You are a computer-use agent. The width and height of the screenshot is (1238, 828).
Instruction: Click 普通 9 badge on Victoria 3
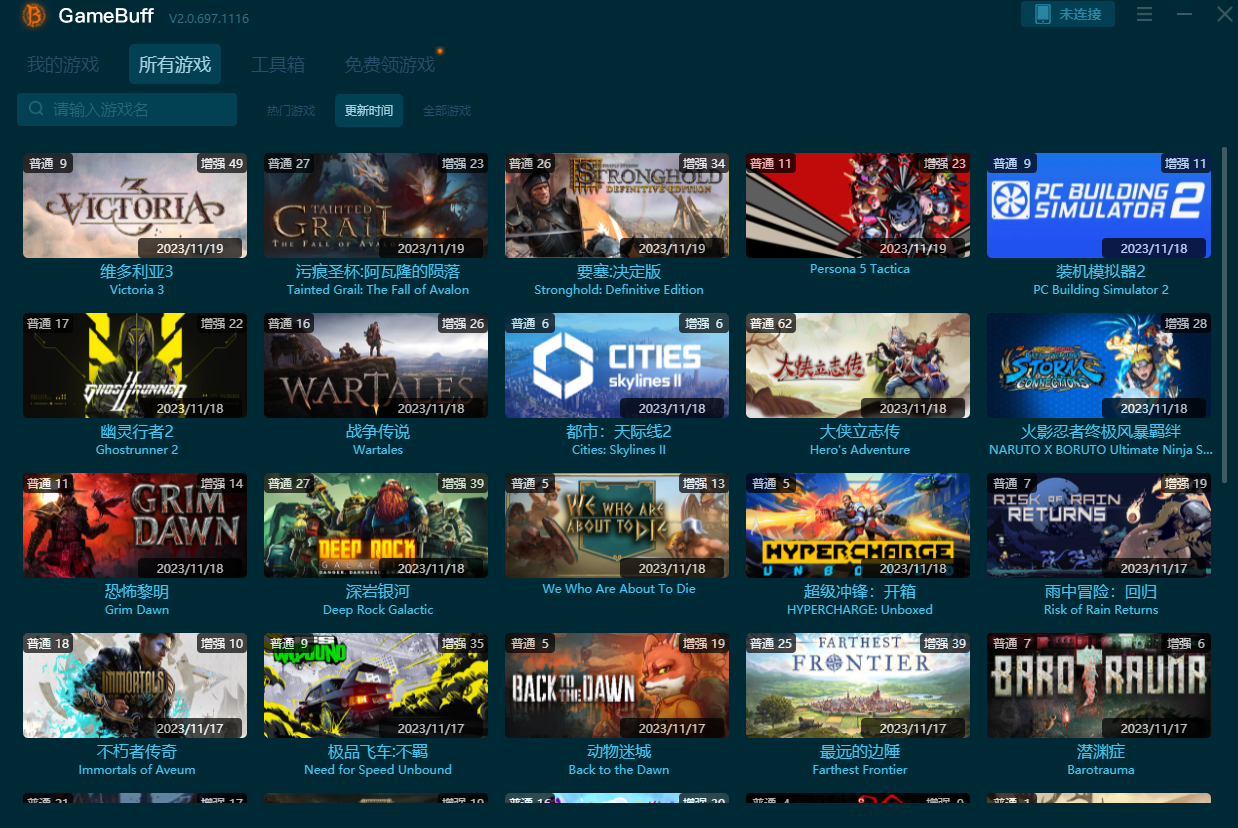pyautogui.click(x=48, y=163)
